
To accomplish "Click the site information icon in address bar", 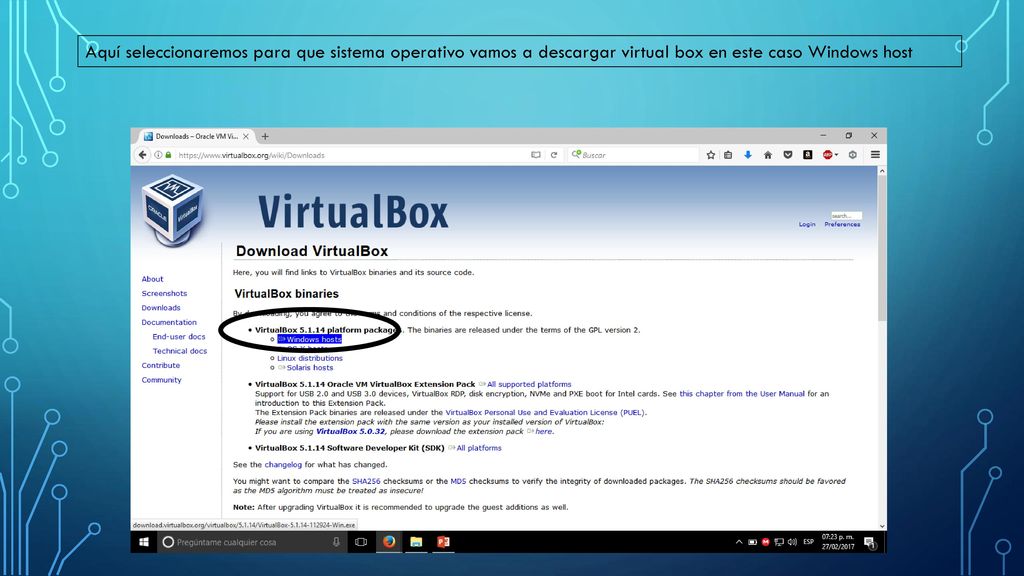I will 158,155.
